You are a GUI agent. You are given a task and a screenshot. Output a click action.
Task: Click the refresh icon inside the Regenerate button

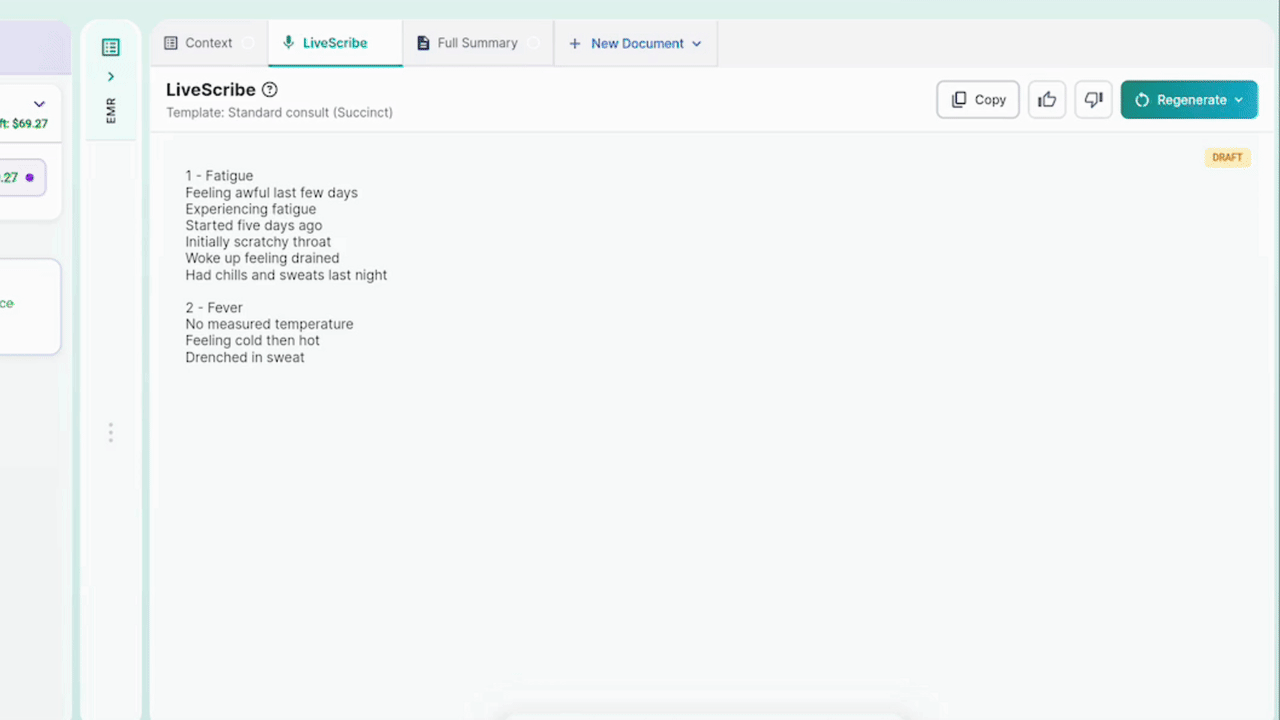(1141, 99)
